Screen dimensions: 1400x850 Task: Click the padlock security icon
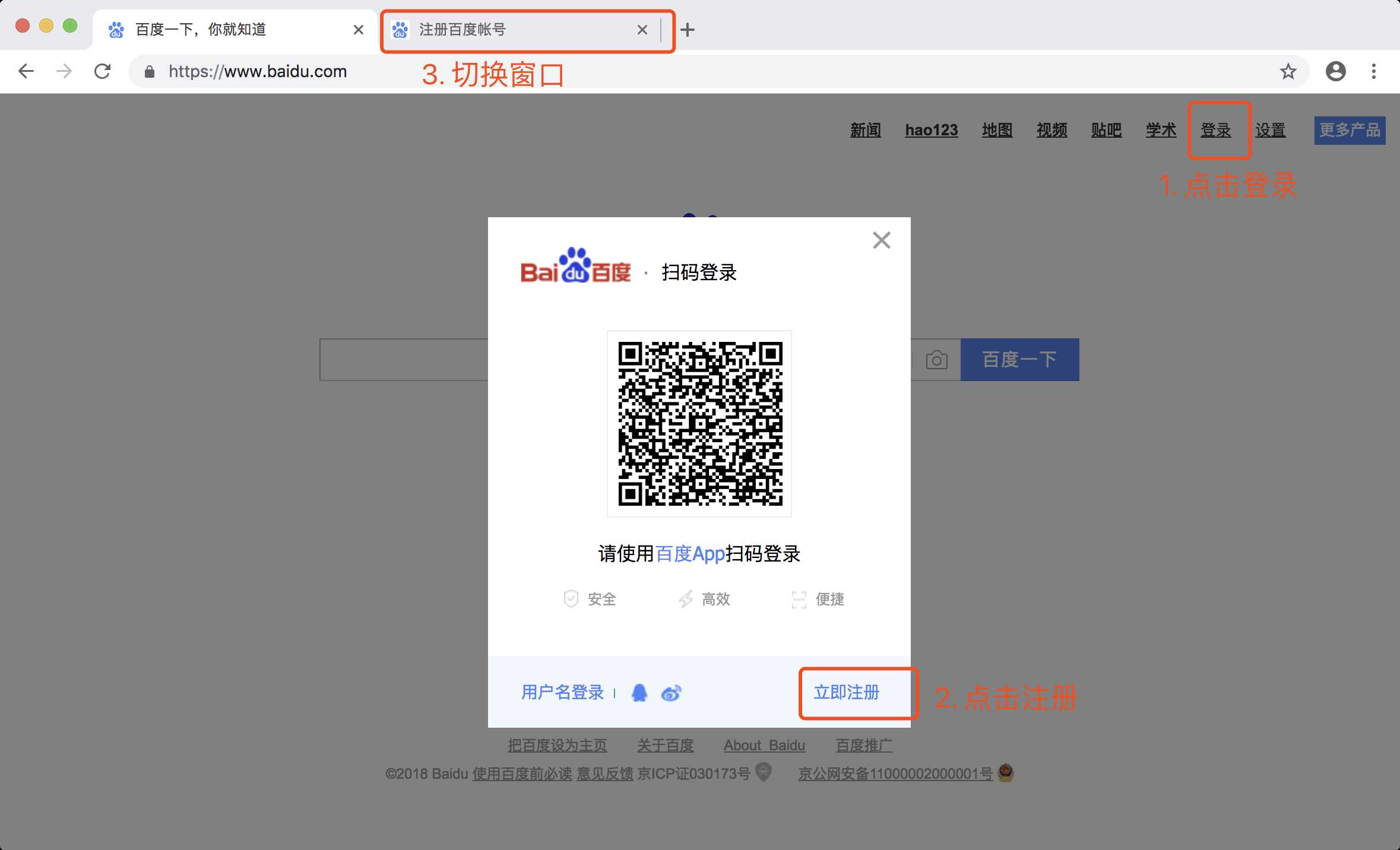(150, 72)
